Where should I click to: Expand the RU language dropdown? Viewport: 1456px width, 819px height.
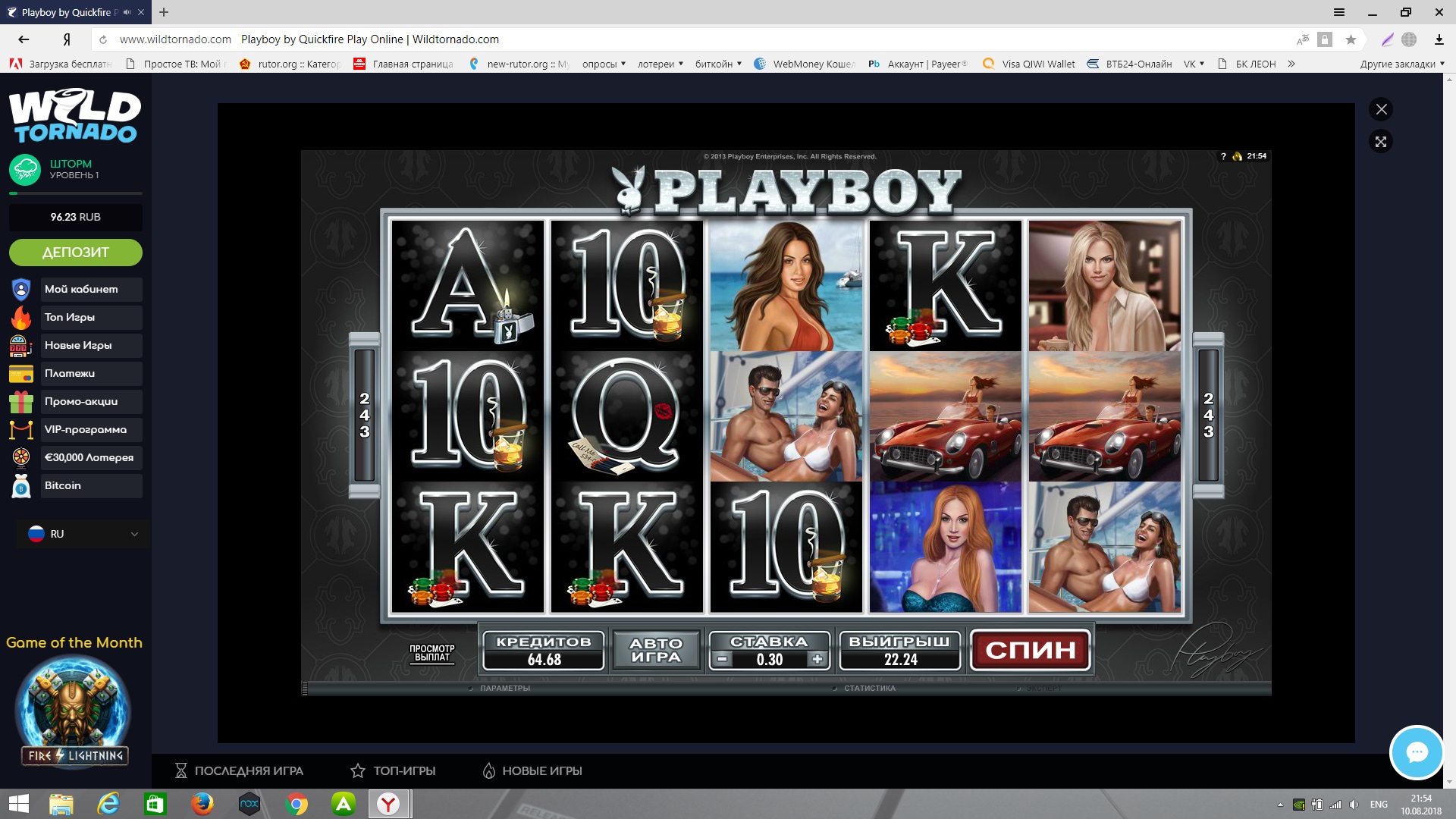(83, 534)
